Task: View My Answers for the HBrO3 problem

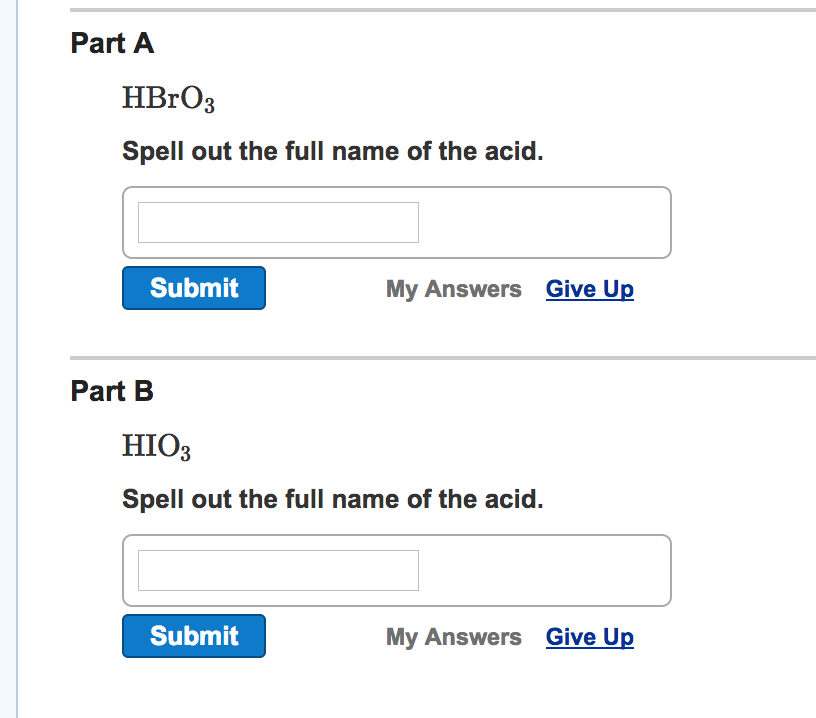Action: (x=453, y=288)
